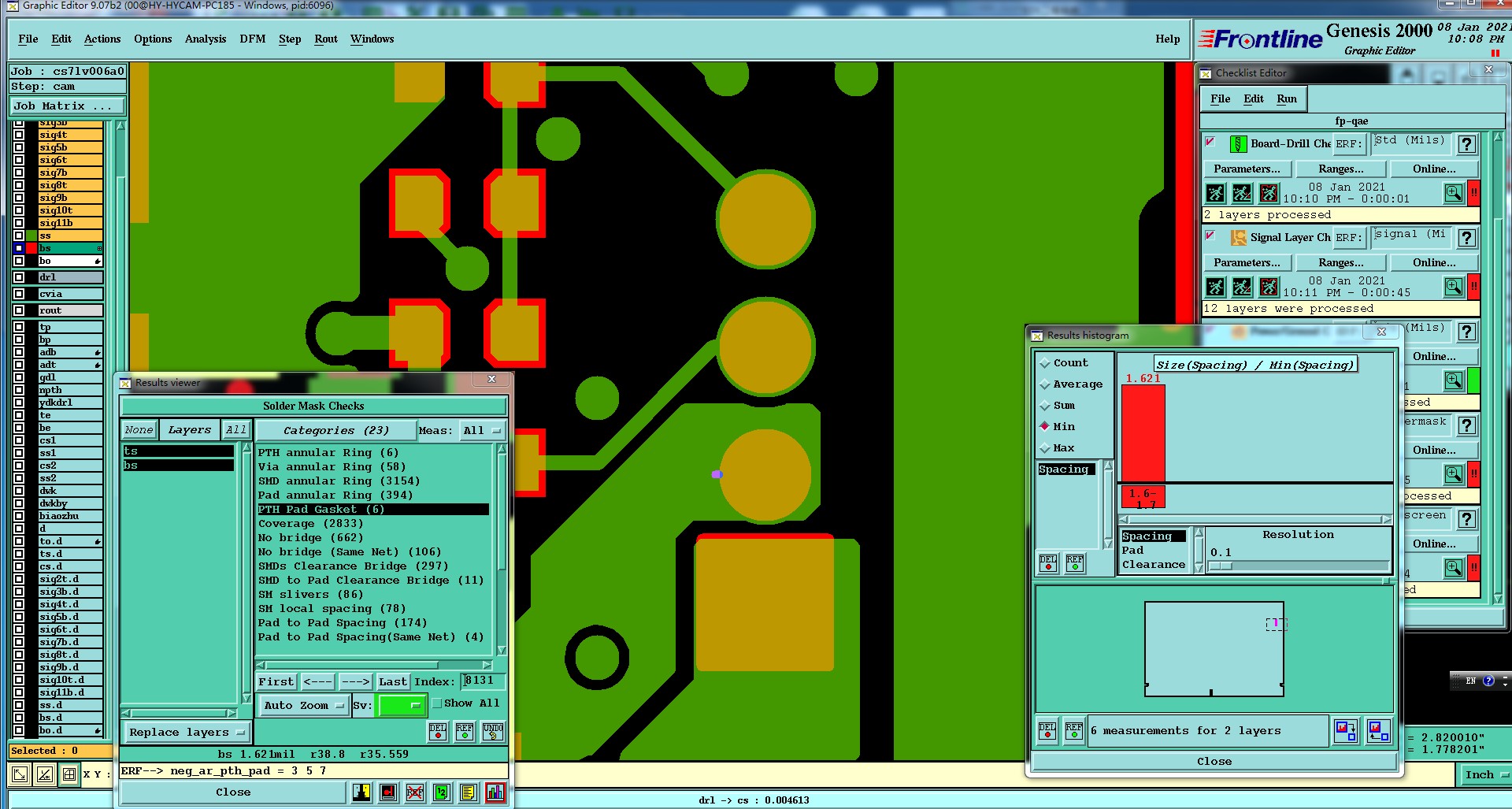Click second runner icon for Board-Drill check
This screenshot has width=1512, height=809.
1242,193
